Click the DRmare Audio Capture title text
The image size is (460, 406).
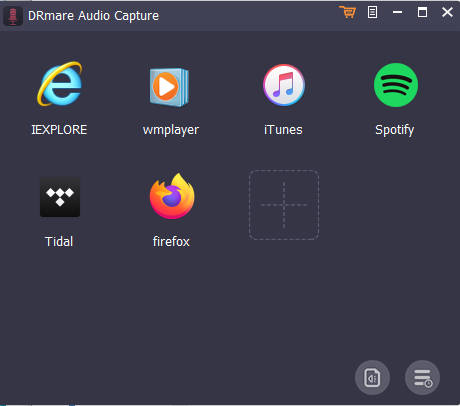click(93, 16)
